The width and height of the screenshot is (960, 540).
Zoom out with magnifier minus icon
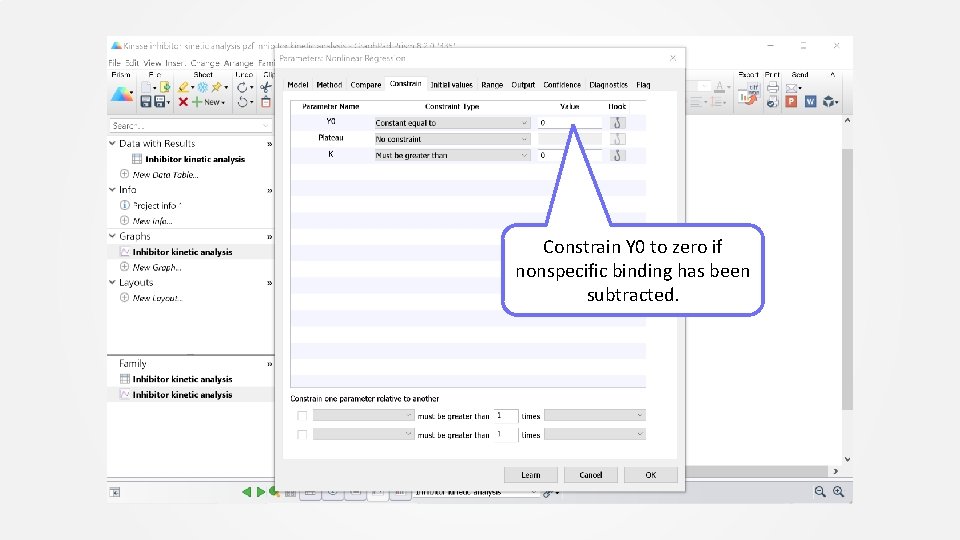point(820,492)
